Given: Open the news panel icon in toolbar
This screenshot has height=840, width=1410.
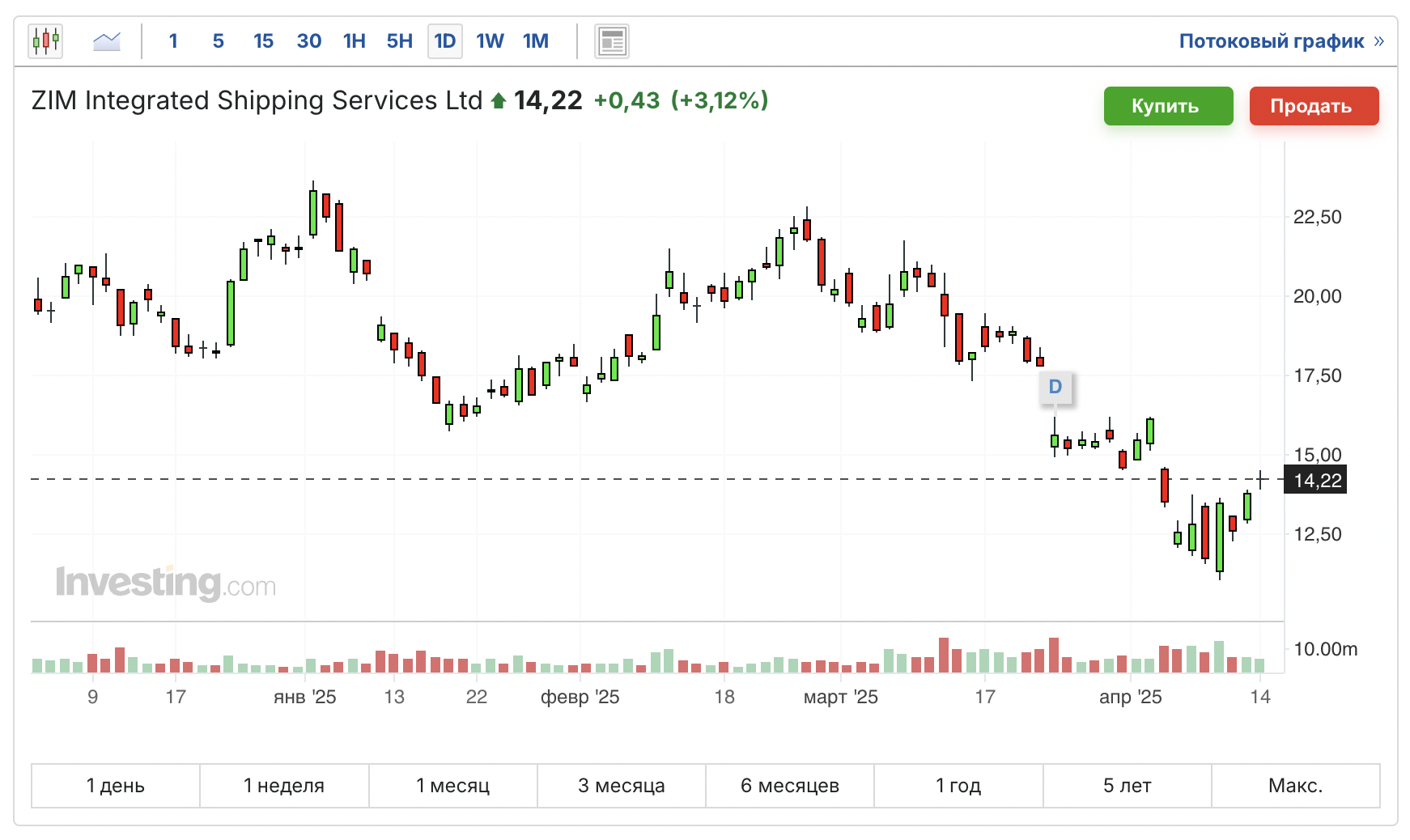Looking at the screenshot, I should pos(612,41).
